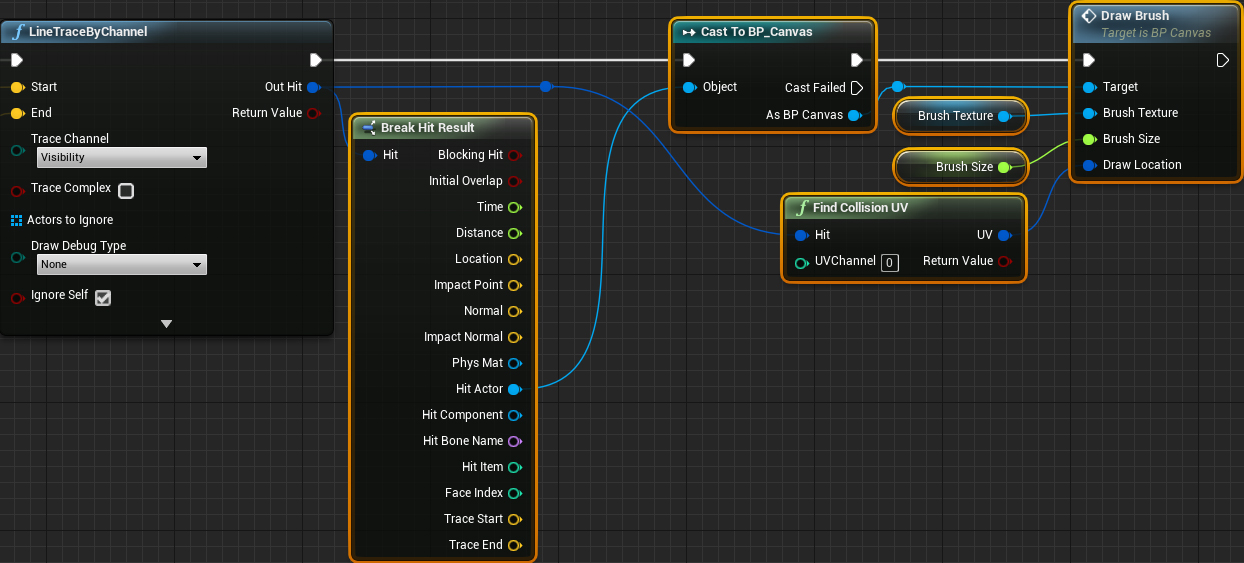Enable the Trace Complex checkbox

126,190
